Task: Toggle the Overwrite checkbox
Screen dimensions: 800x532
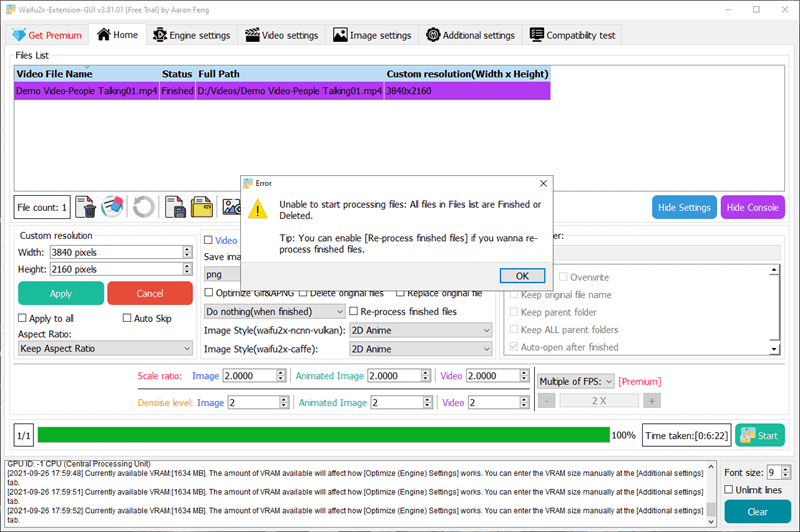Action: coord(563,277)
